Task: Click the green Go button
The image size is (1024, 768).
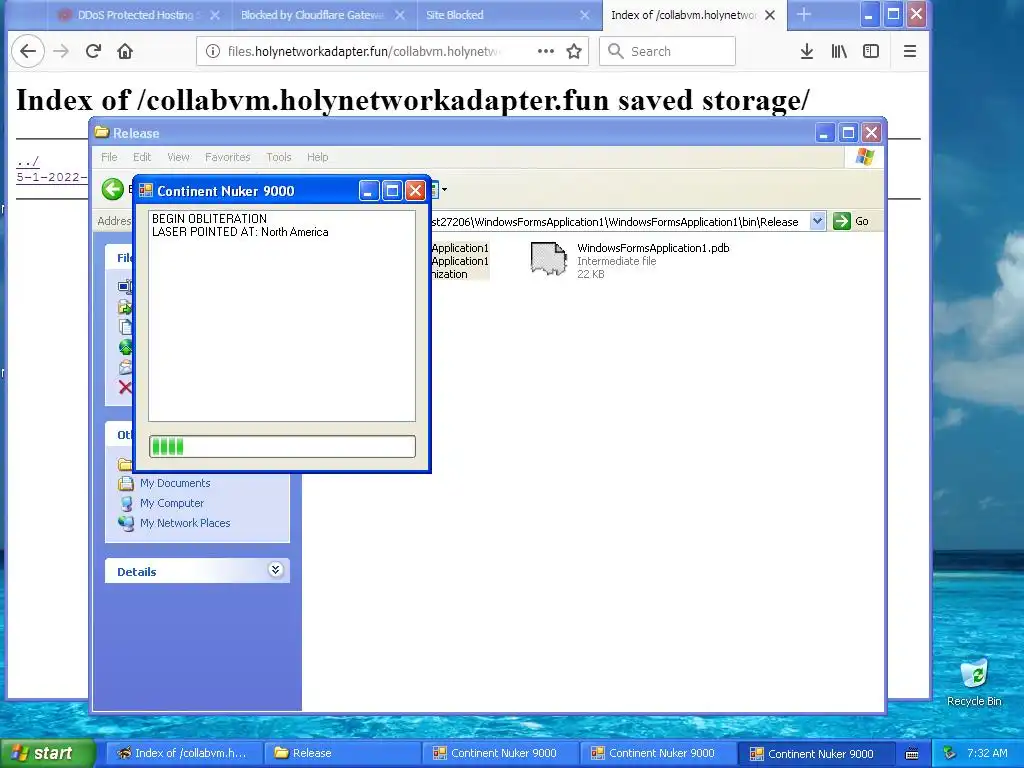Action: 850,221
